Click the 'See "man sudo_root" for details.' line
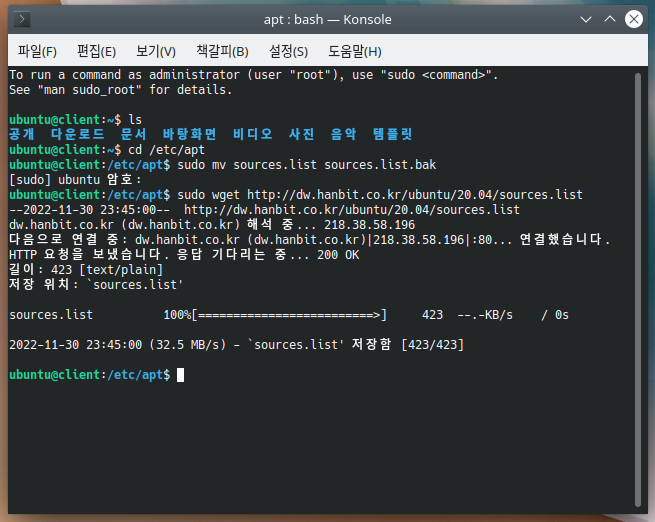This screenshot has height=522, width=655. [x=120, y=90]
